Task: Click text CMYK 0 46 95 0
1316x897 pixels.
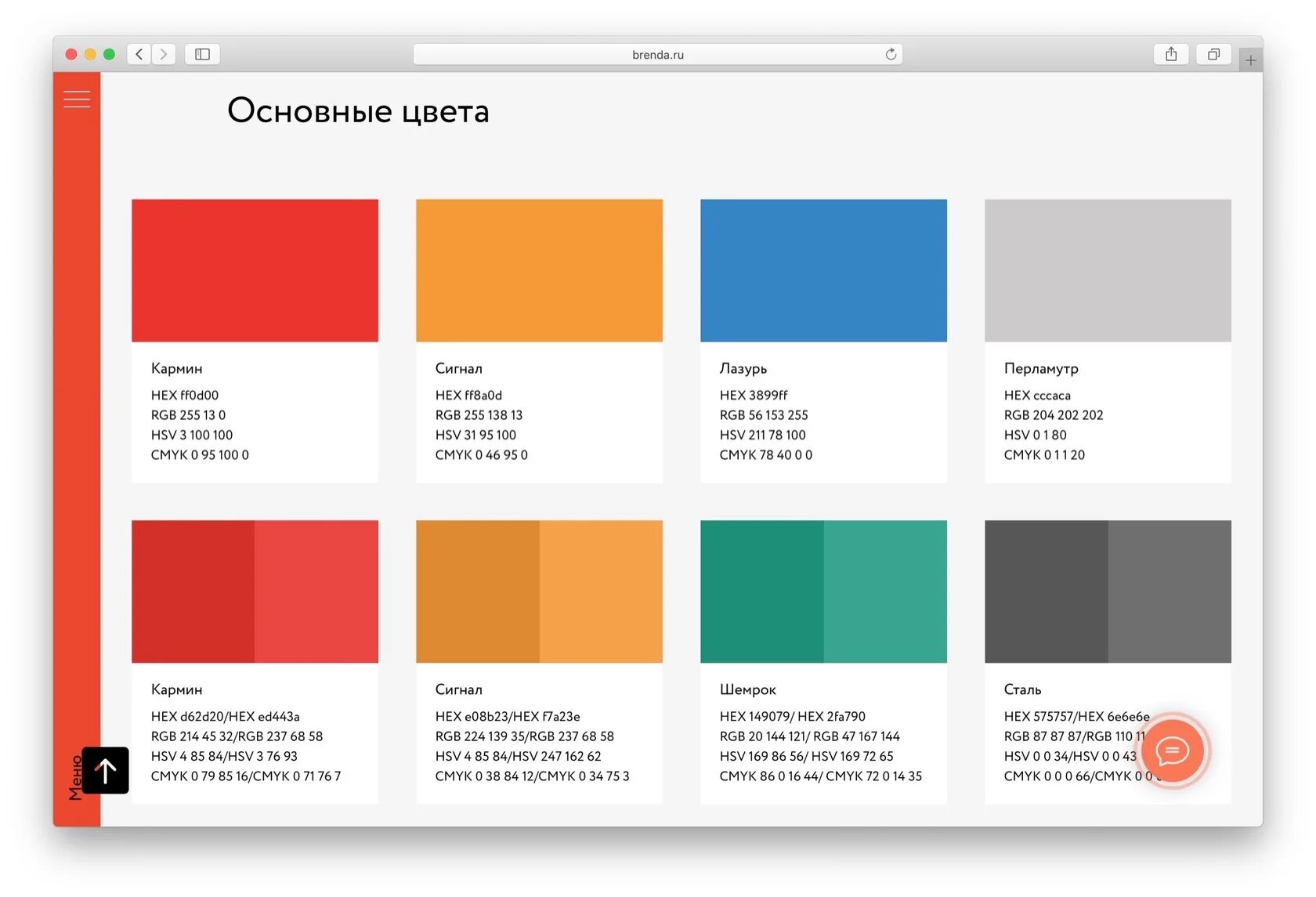Action: click(x=482, y=455)
